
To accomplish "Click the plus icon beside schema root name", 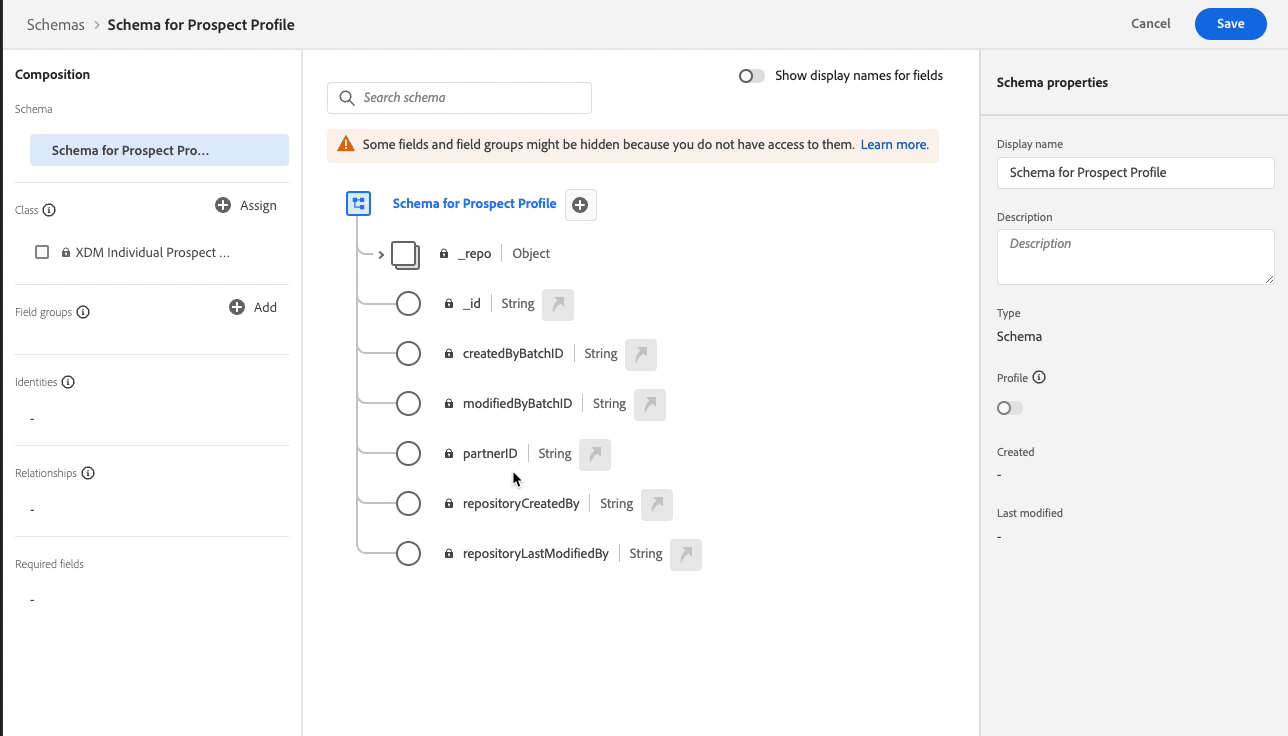I will click(x=580, y=205).
